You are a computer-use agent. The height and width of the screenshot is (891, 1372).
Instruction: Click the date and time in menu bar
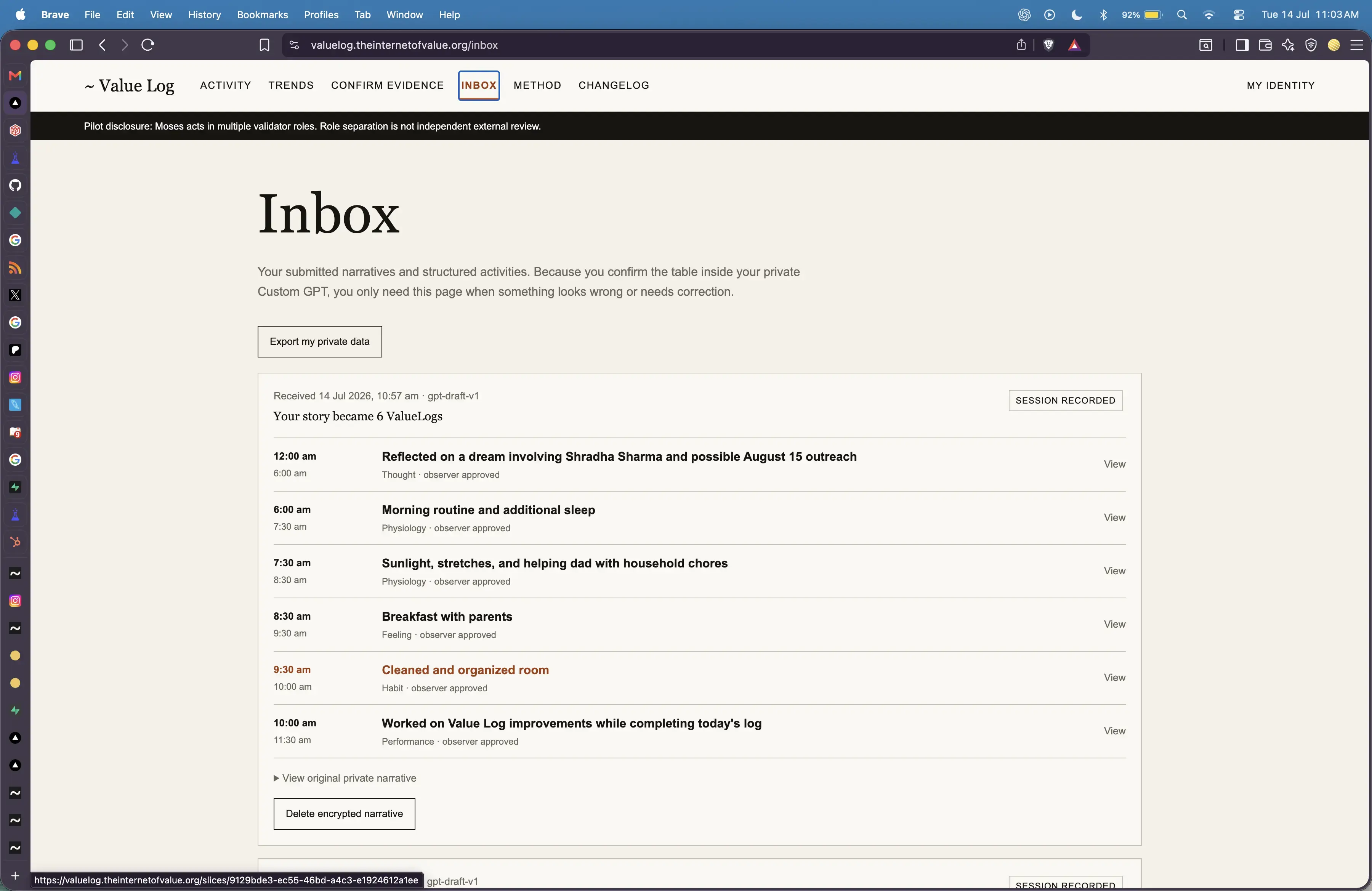click(x=1310, y=15)
